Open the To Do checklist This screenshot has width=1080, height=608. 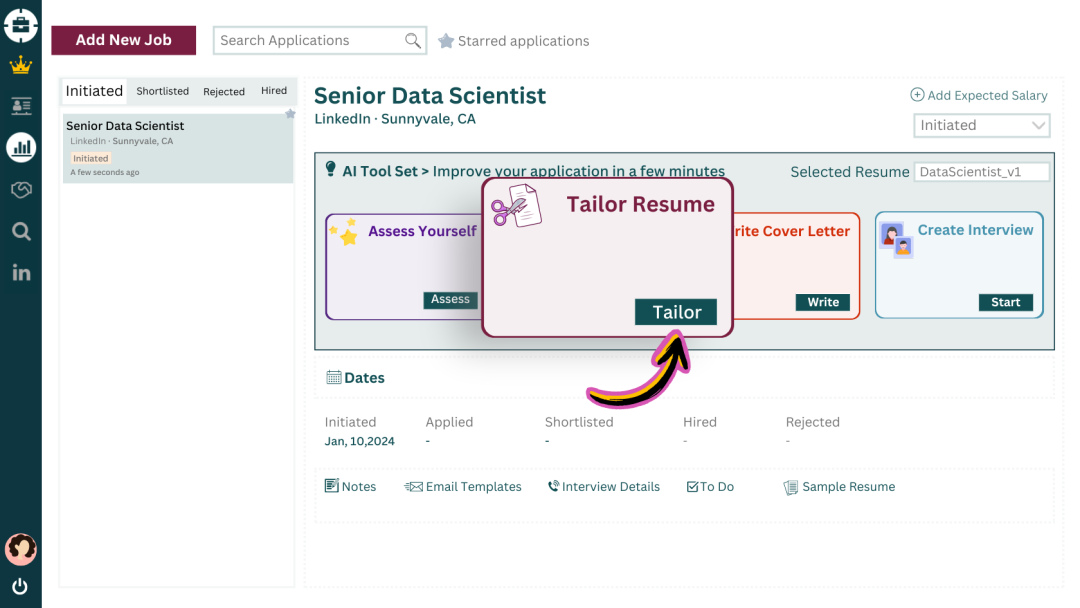click(x=710, y=487)
